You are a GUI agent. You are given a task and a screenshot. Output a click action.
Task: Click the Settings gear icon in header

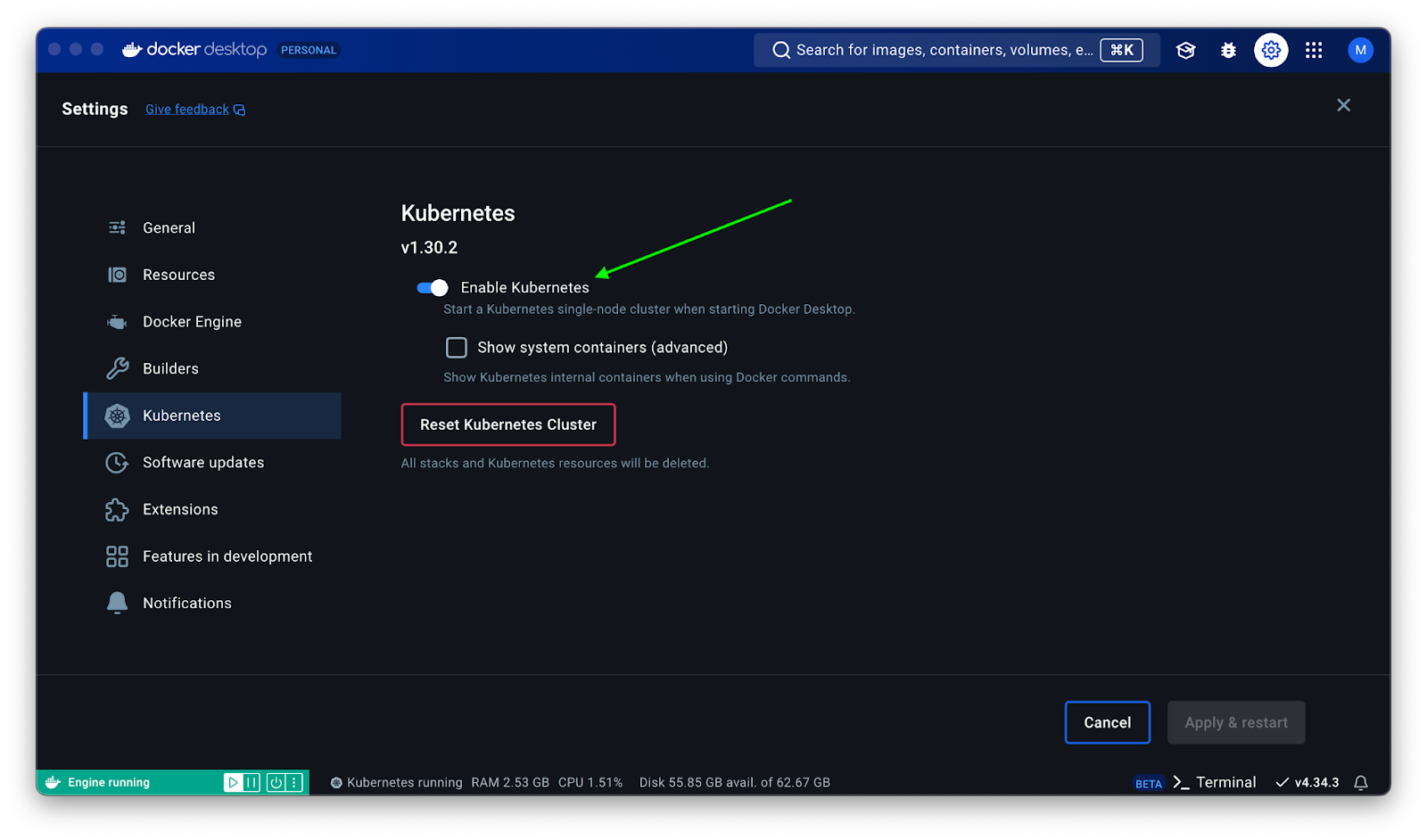pos(1271,50)
